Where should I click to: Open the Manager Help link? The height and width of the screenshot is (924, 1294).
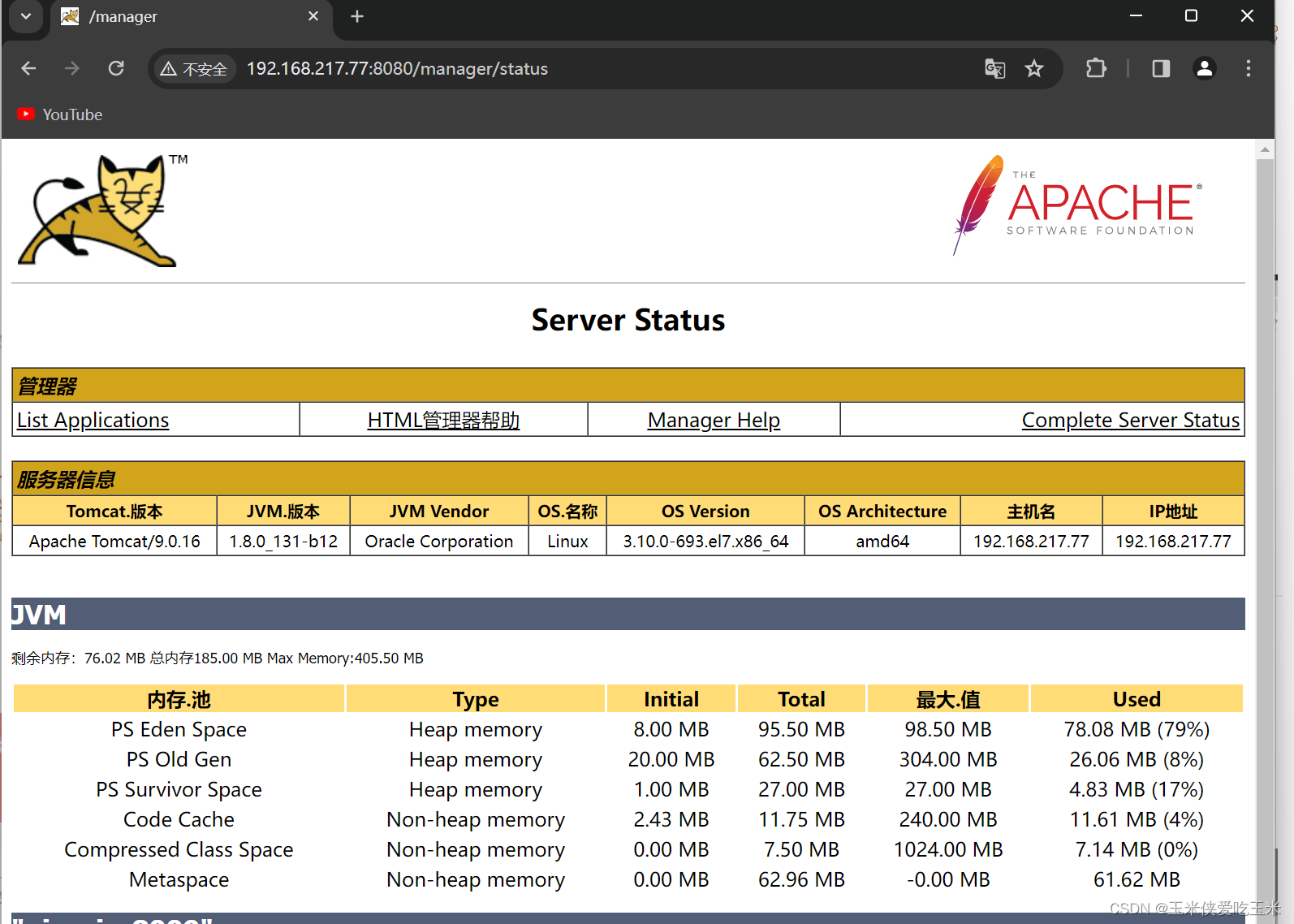pyautogui.click(x=714, y=420)
